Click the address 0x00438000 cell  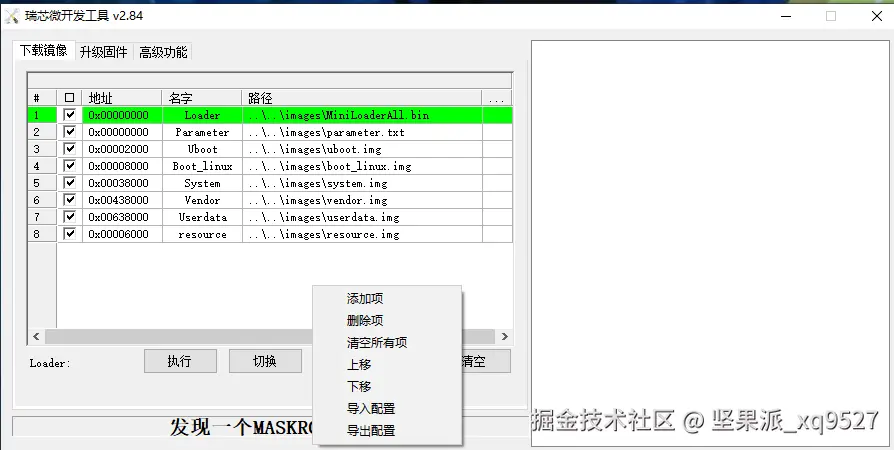point(122,200)
